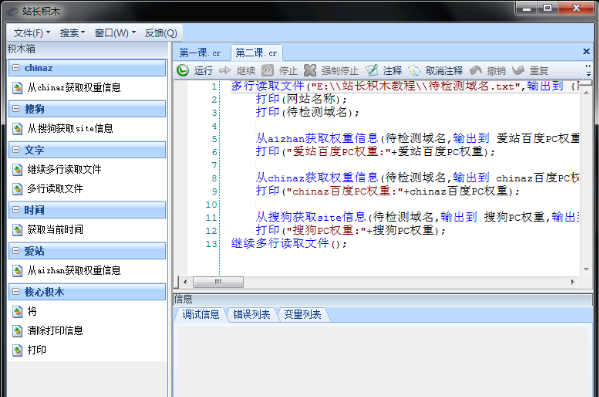
Task: Open the 文件(F) menu
Action: click(32, 33)
